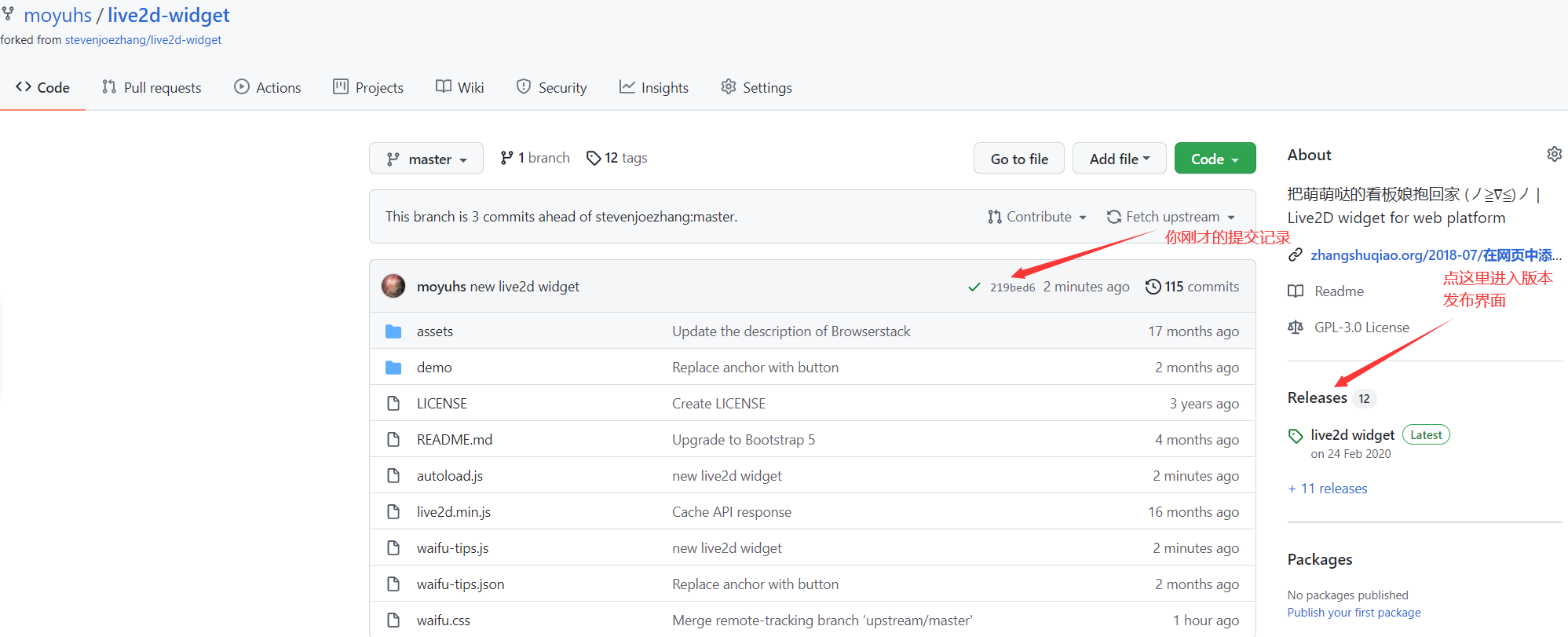Open the LICENSE file

tap(442, 404)
